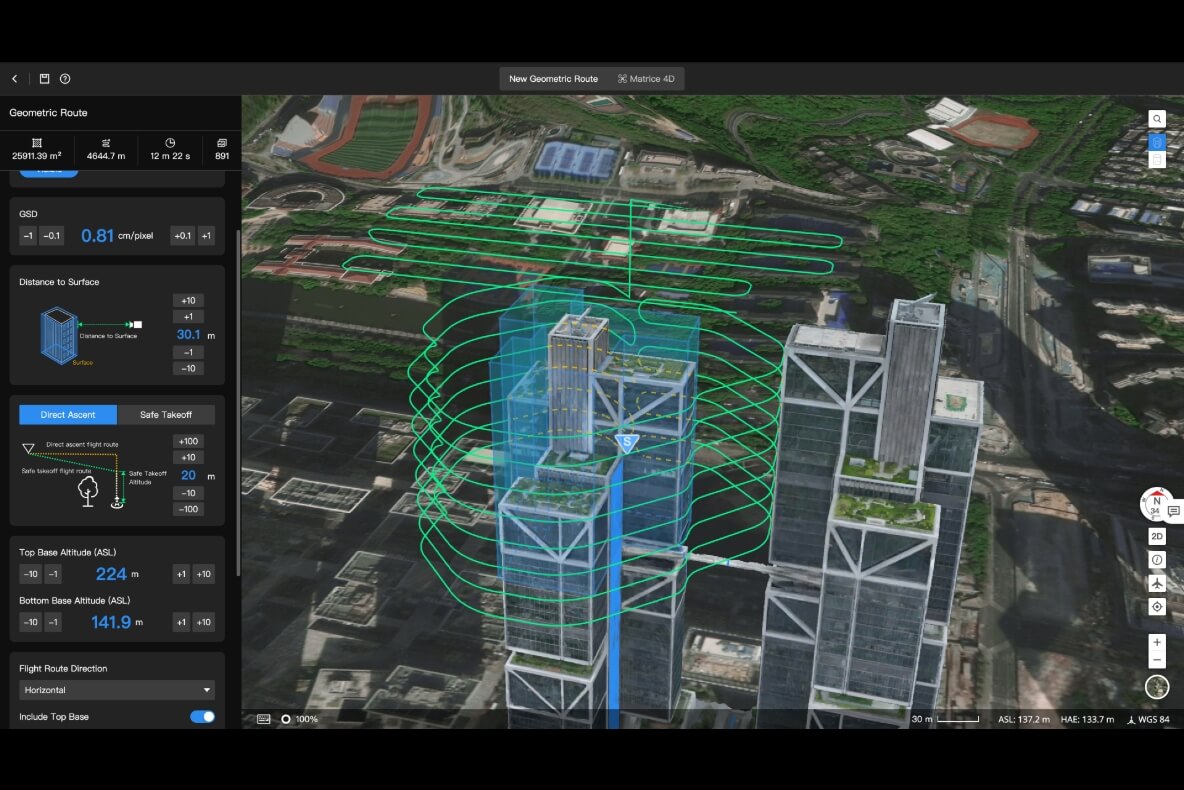
Task: Recenter map with the target locate icon
Action: [1157, 607]
